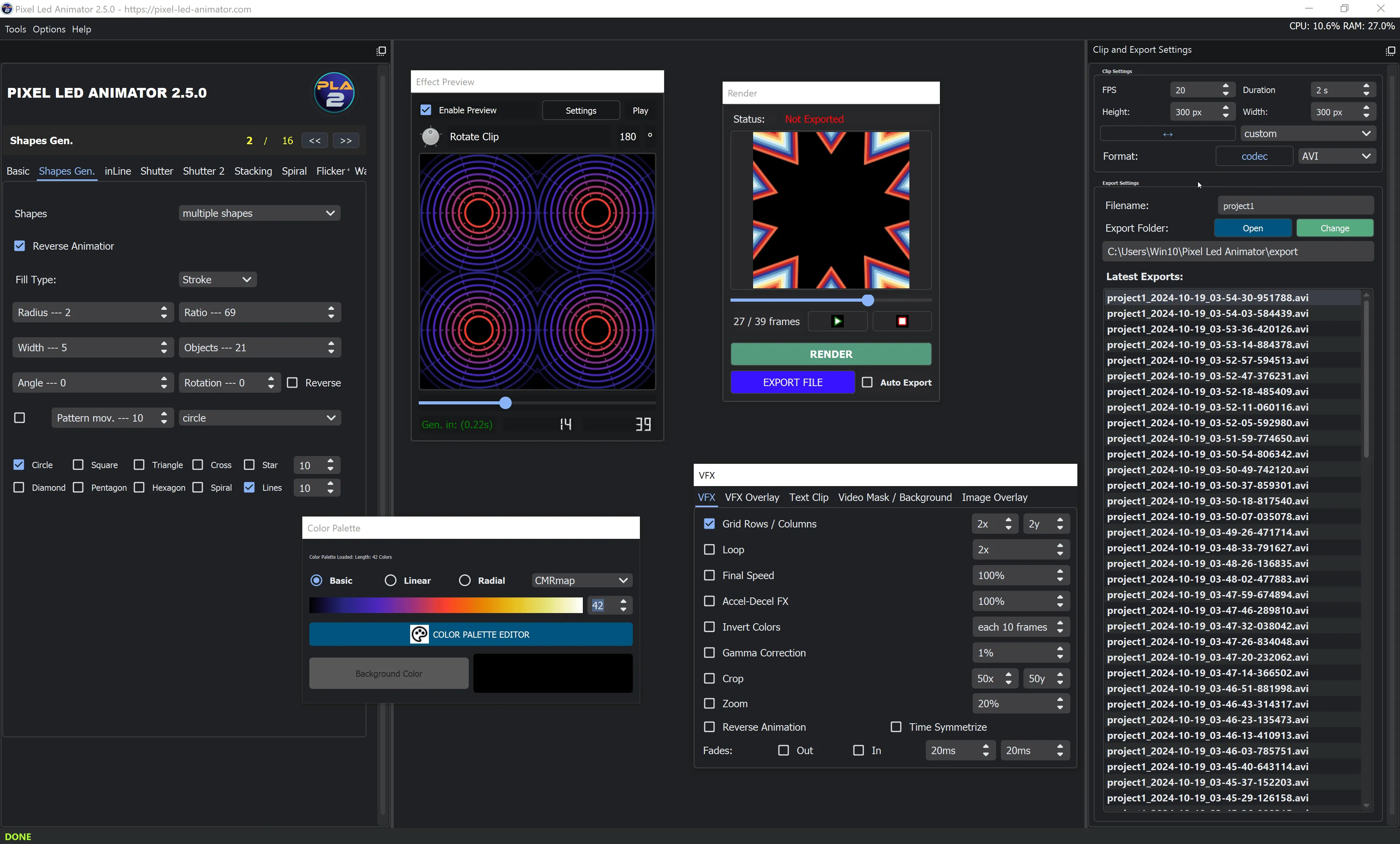
Task: Open the Help menu
Action: [81, 29]
